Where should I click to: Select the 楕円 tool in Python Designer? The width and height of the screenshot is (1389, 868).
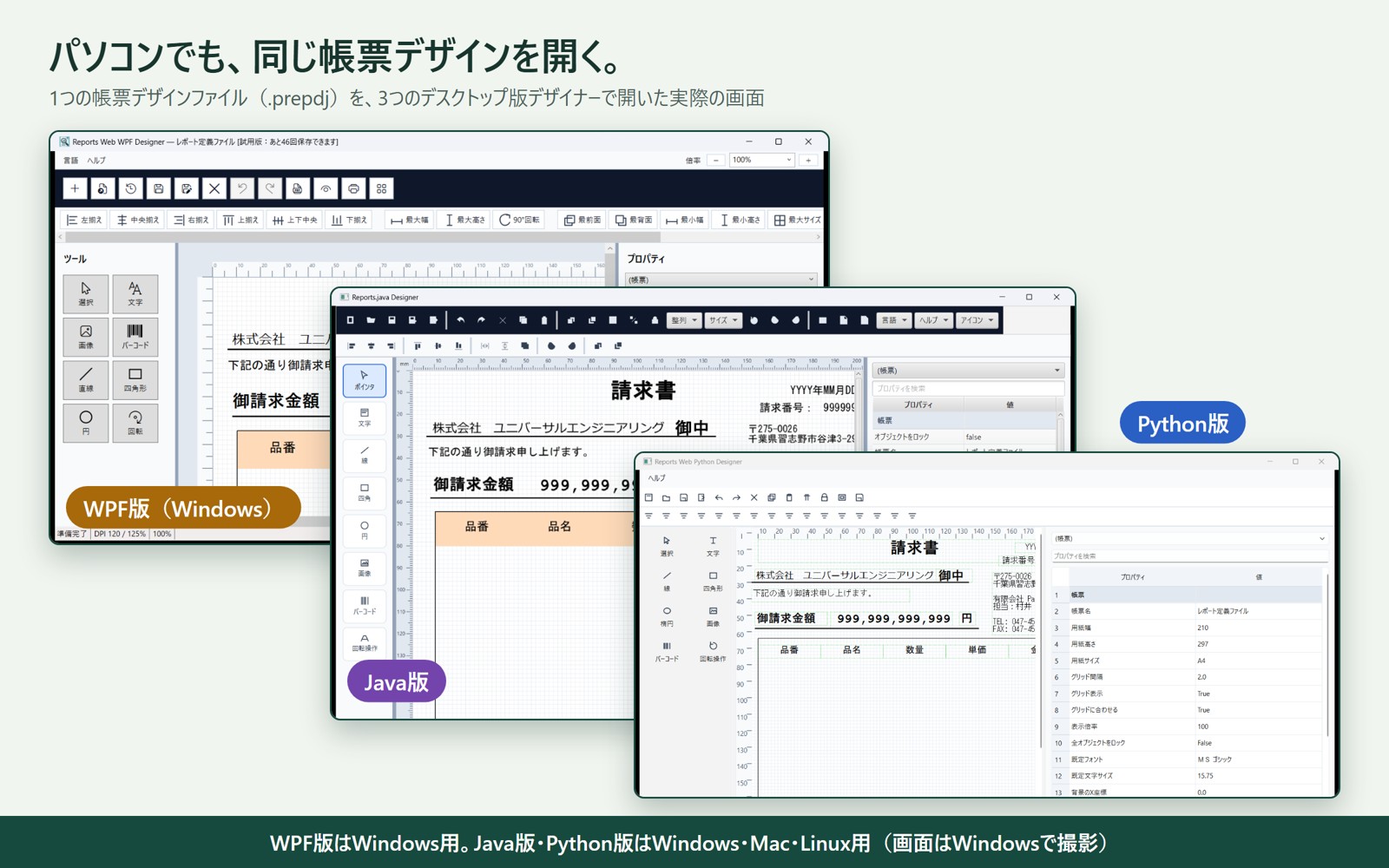click(x=667, y=616)
